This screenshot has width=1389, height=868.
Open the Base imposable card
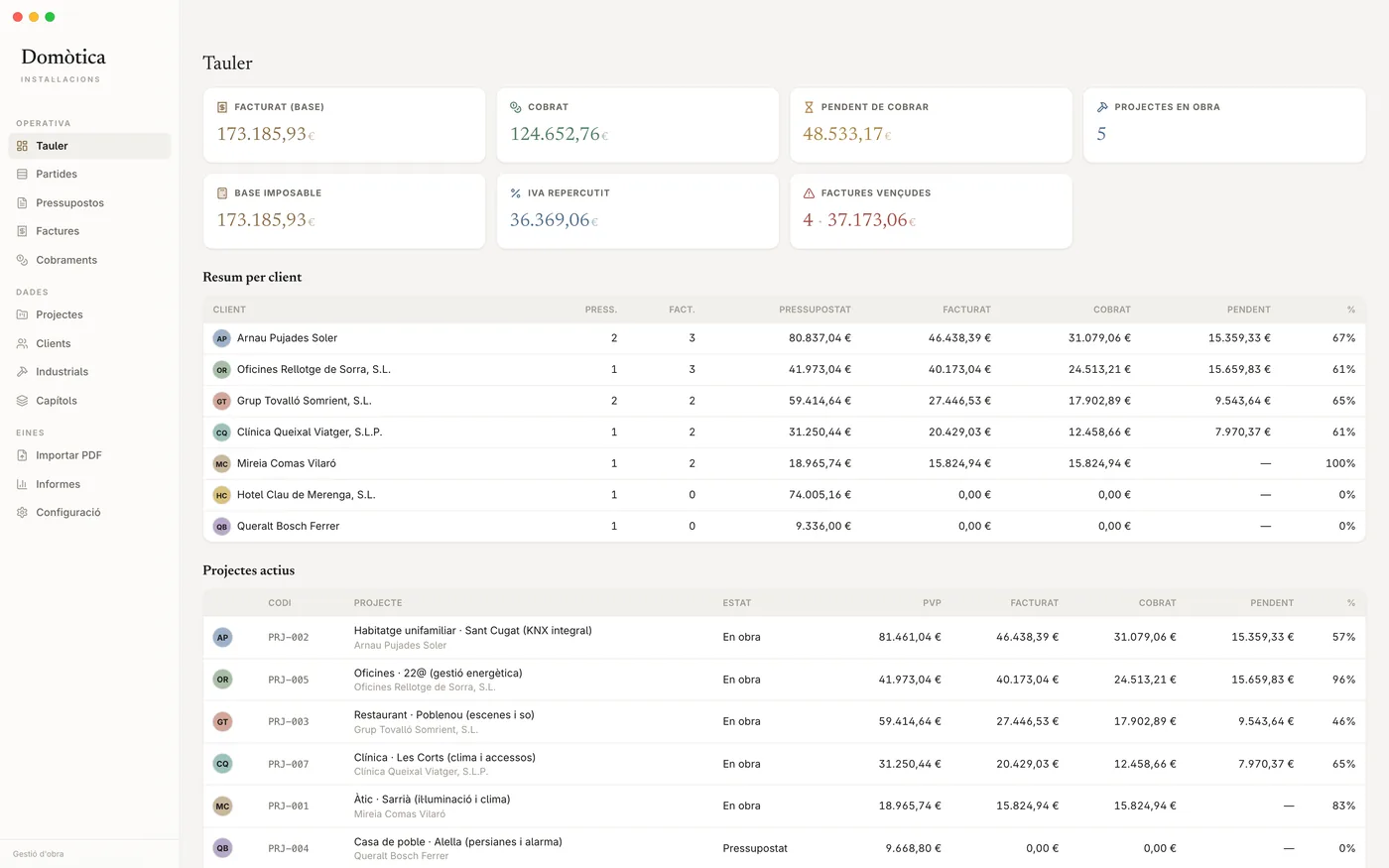(344, 211)
